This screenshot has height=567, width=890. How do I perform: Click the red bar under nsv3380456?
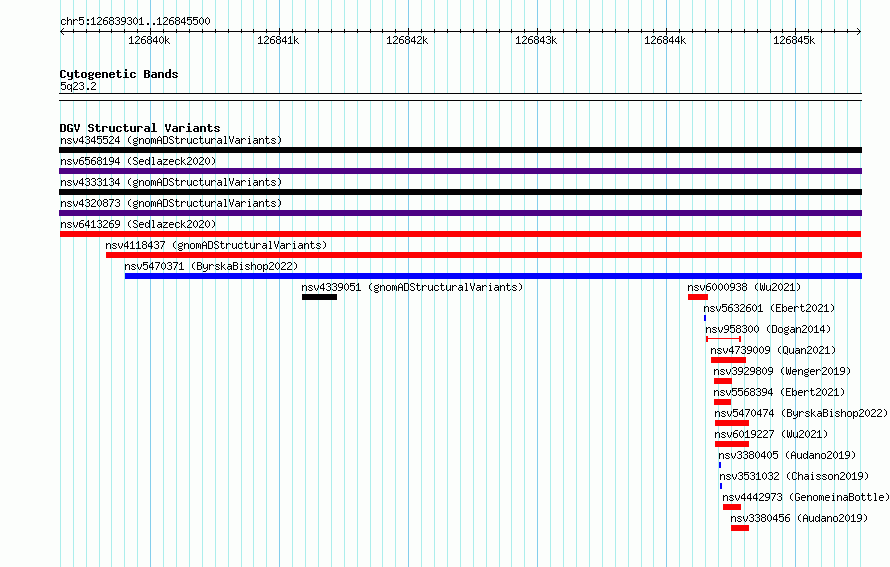pyautogui.click(x=740, y=528)
